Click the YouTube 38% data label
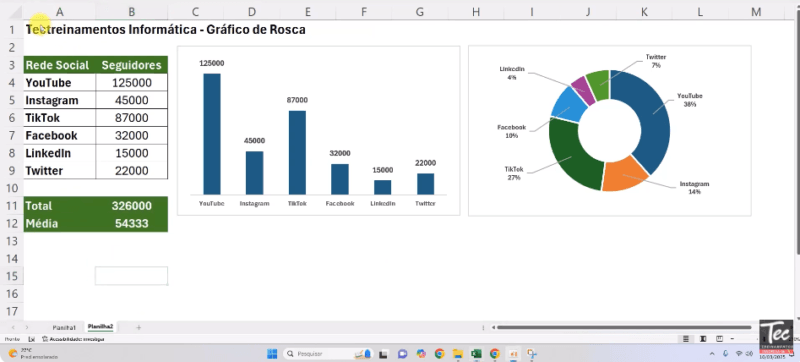This screenshot has height=362, width=800. (690, 100)
